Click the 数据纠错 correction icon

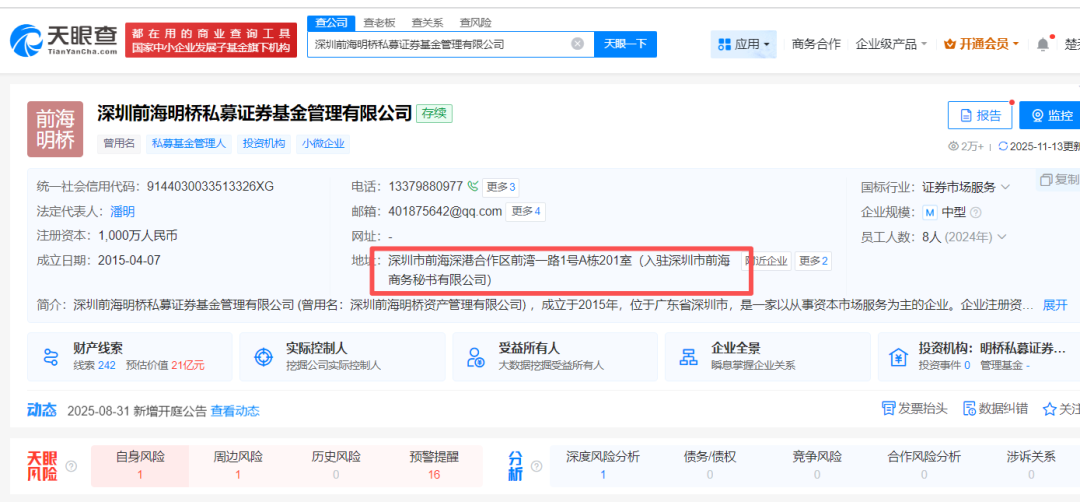pos(969,408)
